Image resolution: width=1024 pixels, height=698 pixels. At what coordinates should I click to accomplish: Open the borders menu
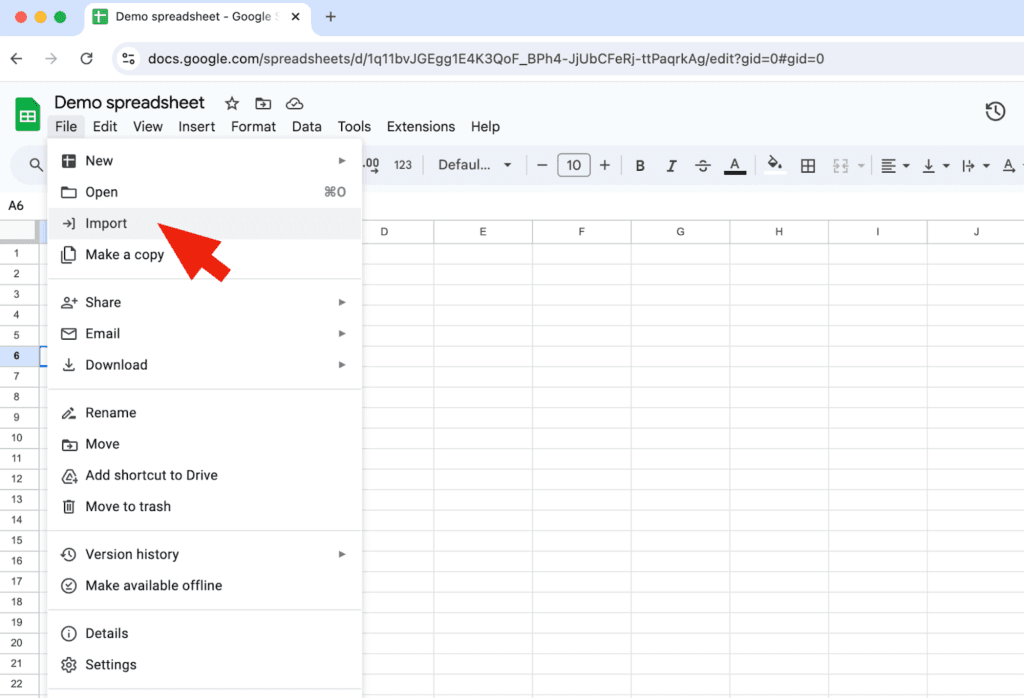tap(808, 165)
